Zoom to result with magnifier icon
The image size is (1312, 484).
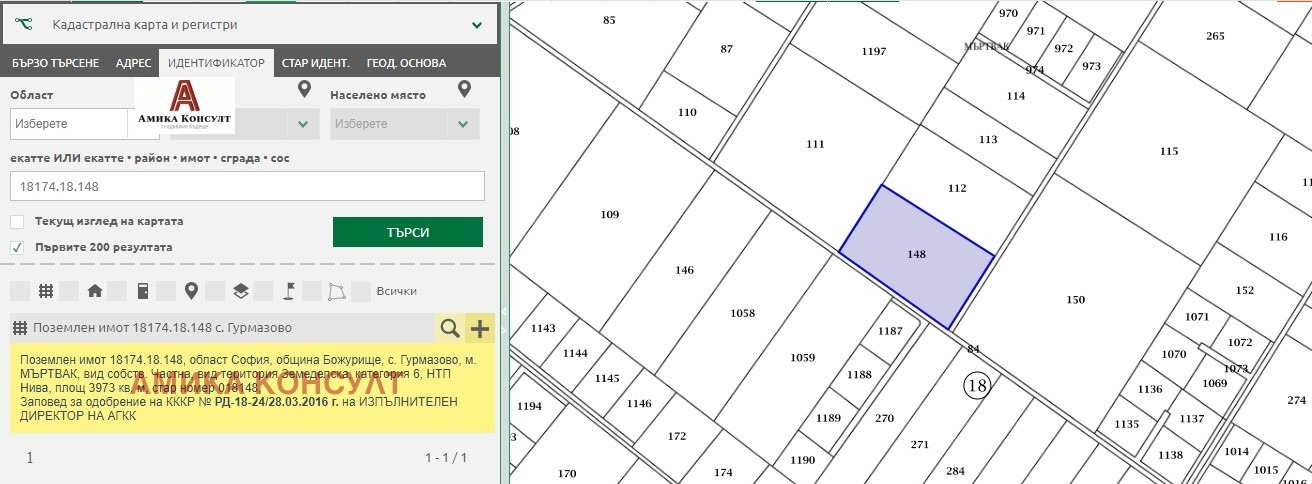pyautogui.click(x=450, y=328)
